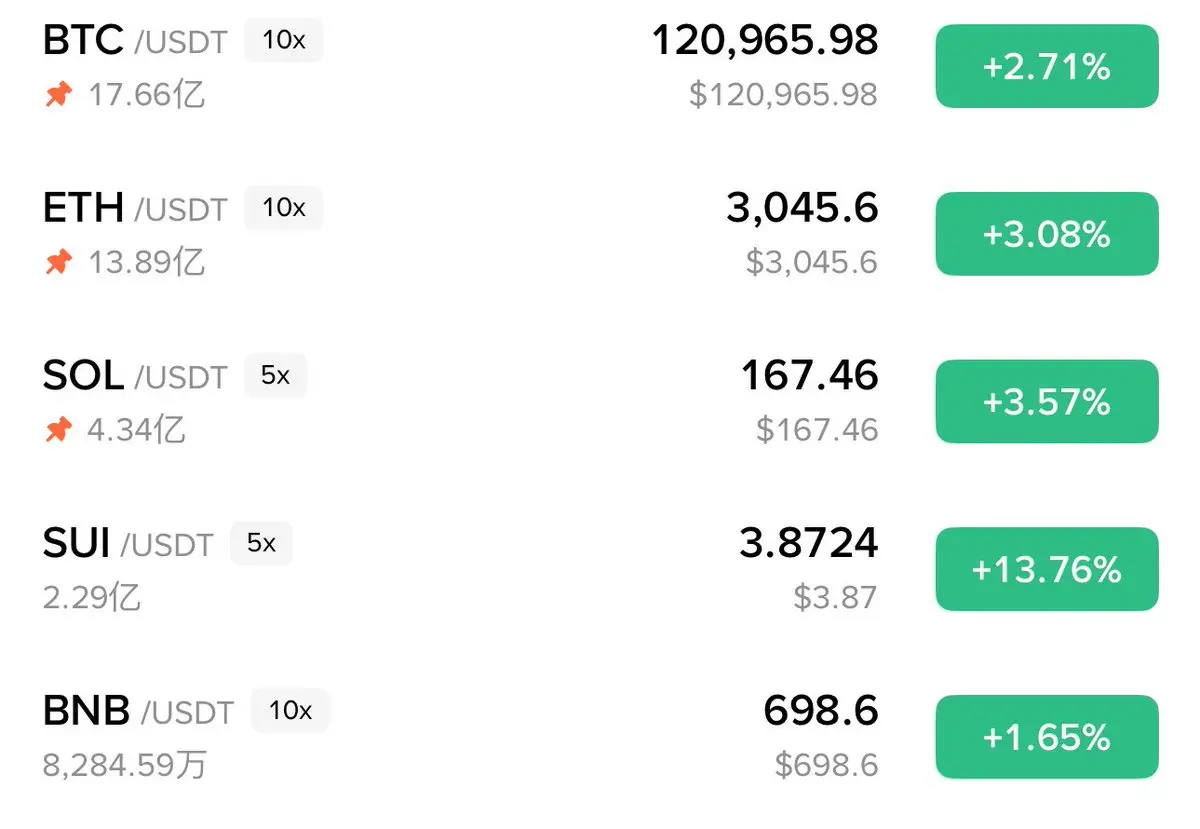Open the BNB/USDT trading pair
The width and height of the screenshot is (1200, 829).
(138, 711)
